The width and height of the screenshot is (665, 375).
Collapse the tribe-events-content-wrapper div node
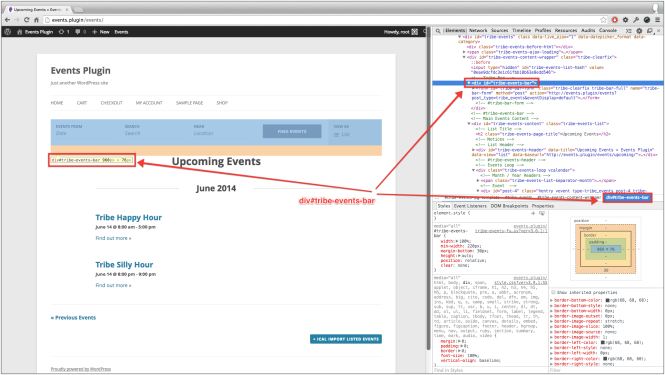(x=464, y=57)
